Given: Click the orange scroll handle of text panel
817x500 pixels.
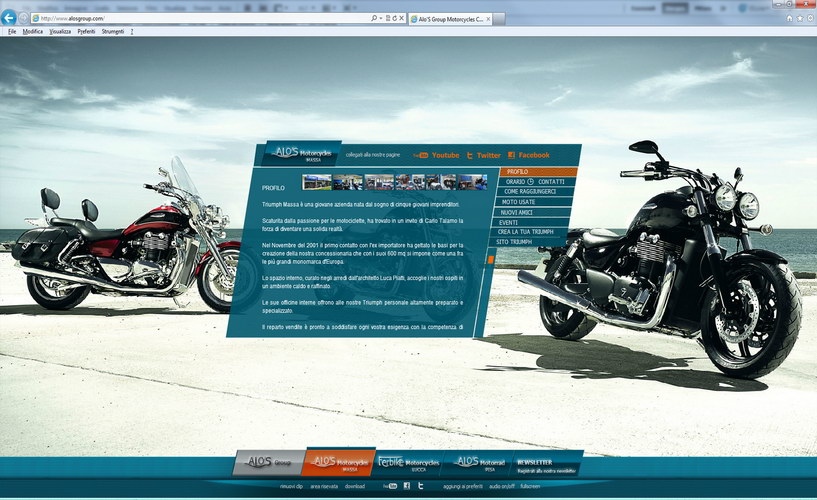Looking at the screenshot, I should click(490, 259).
